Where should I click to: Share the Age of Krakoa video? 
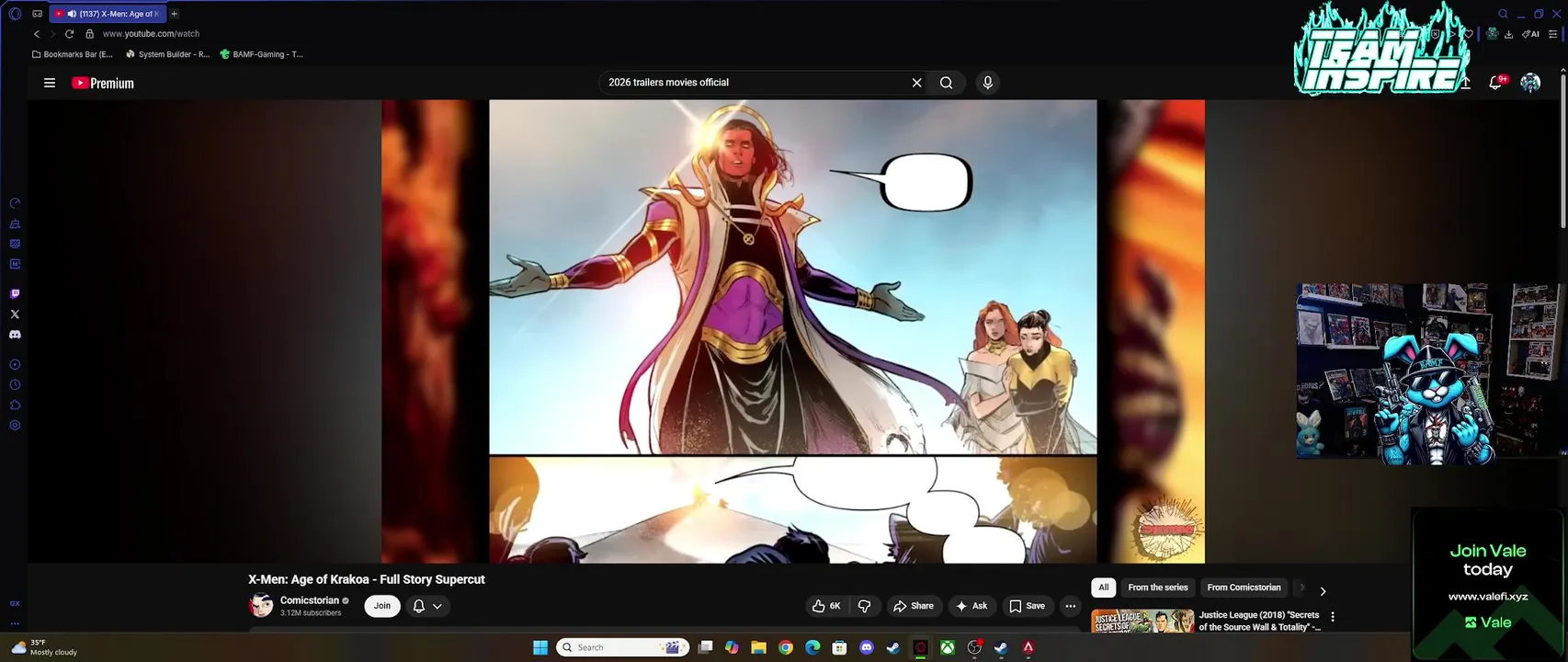pyautogui.click(x=914, y=606)
